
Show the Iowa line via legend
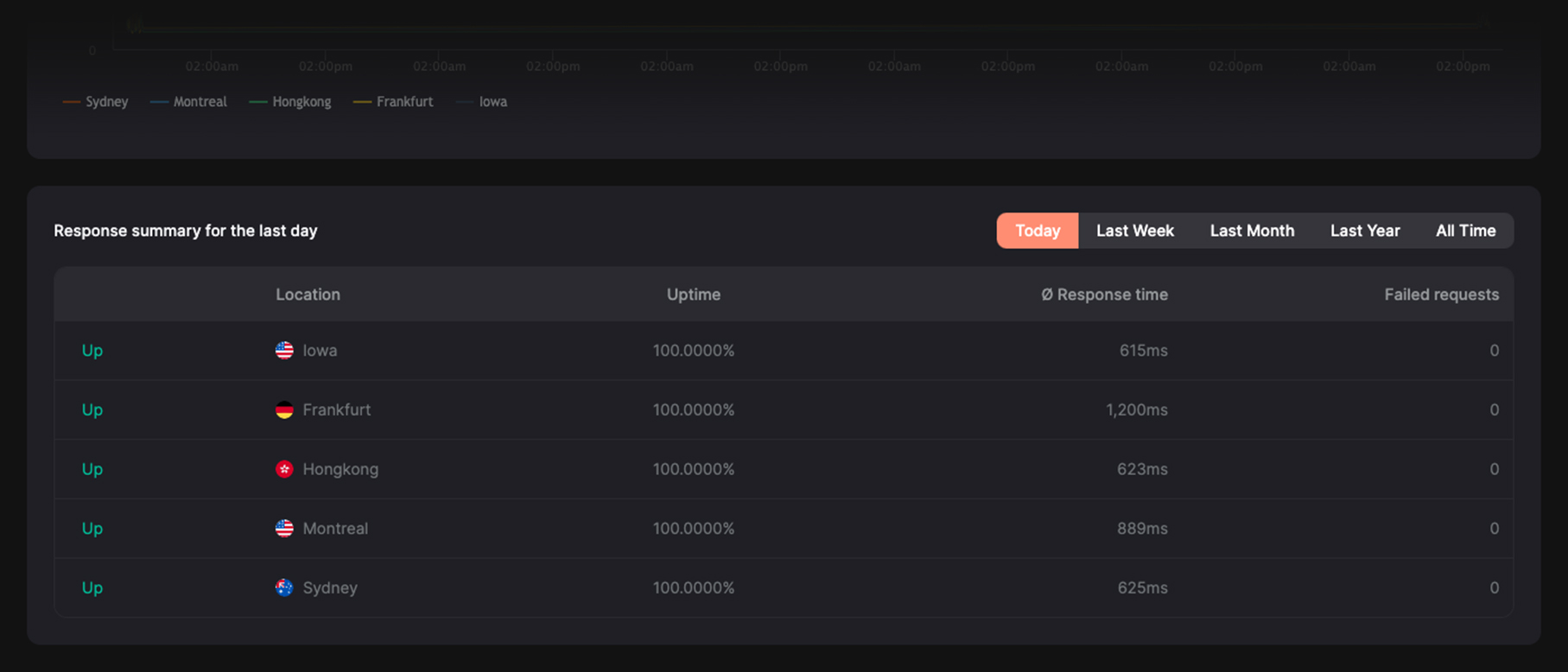click(483, 102)
